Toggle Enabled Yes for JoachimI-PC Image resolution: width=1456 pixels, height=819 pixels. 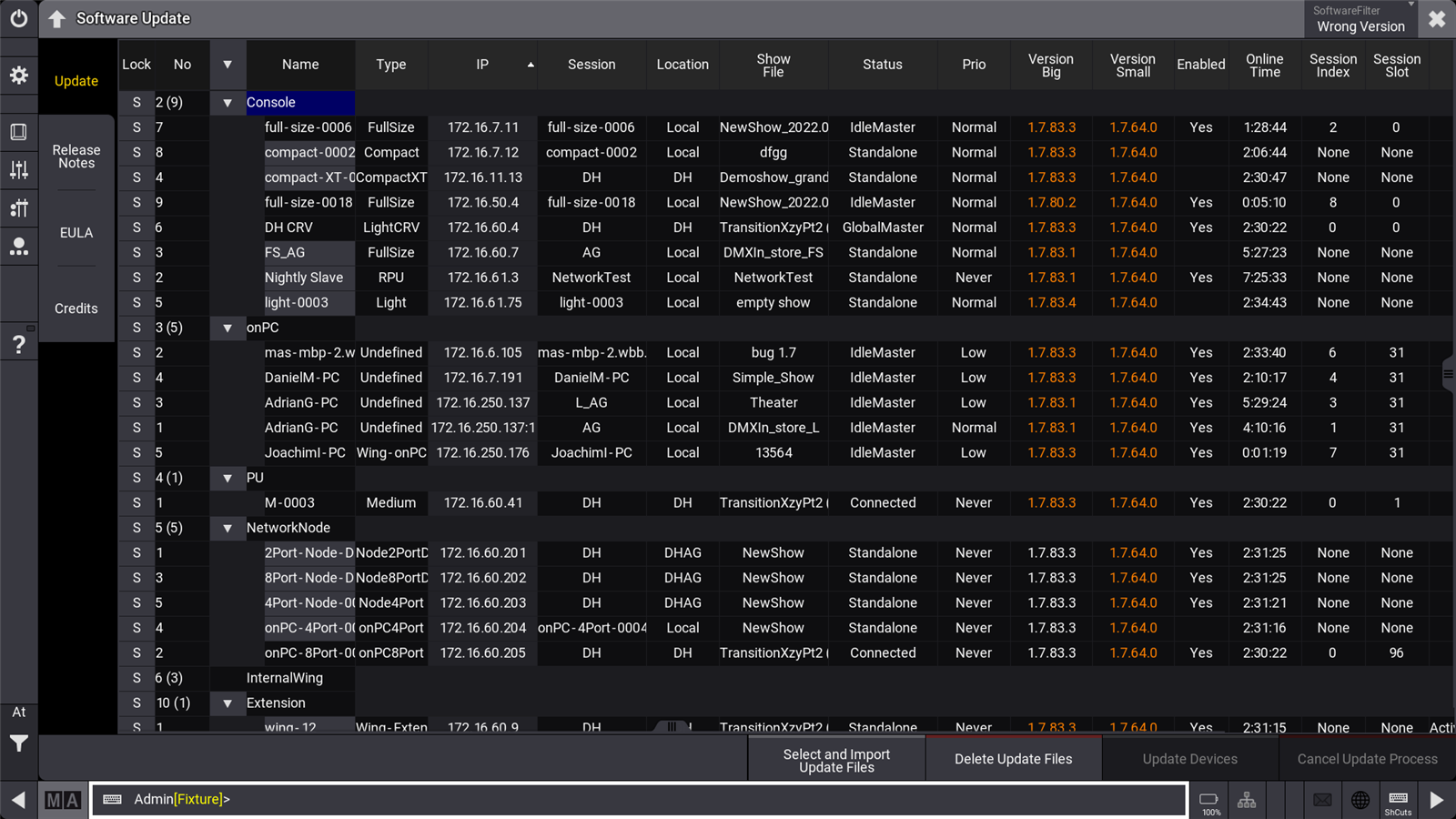coord(1201,453)
